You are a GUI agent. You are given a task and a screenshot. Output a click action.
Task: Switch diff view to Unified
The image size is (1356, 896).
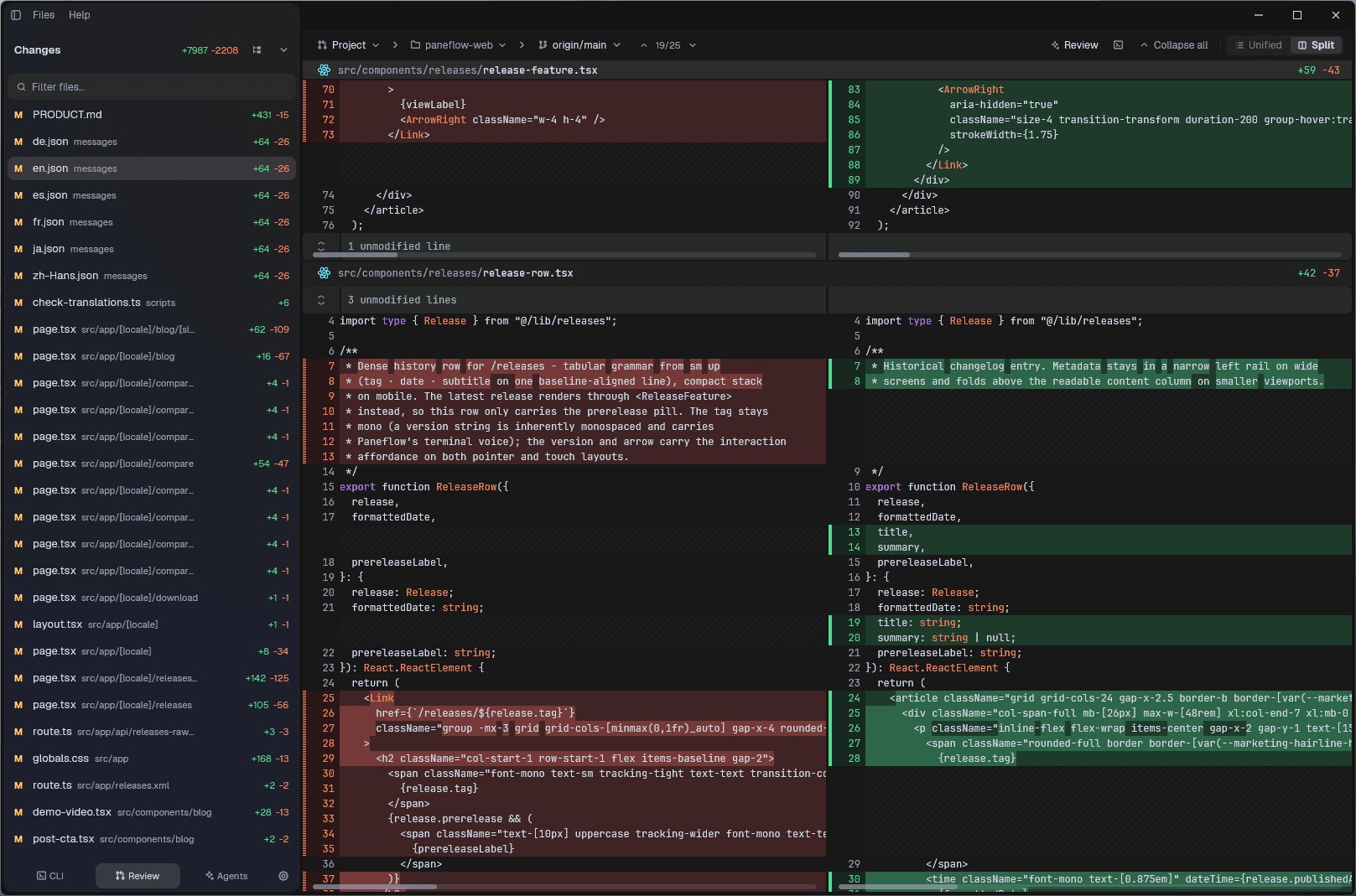pos(1258,45)
